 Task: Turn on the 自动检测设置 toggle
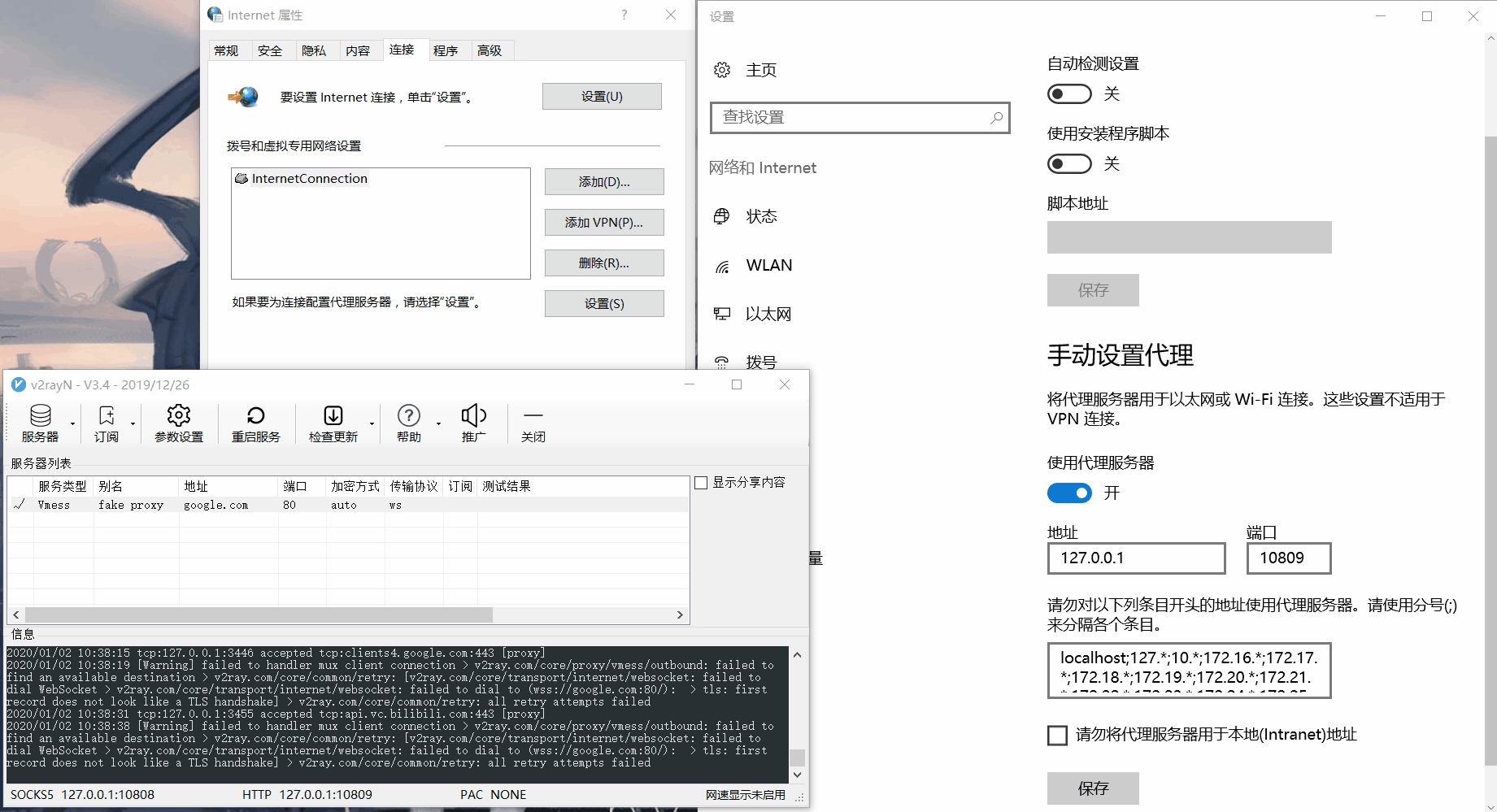pyautogui.click(x=1068, y=93)
